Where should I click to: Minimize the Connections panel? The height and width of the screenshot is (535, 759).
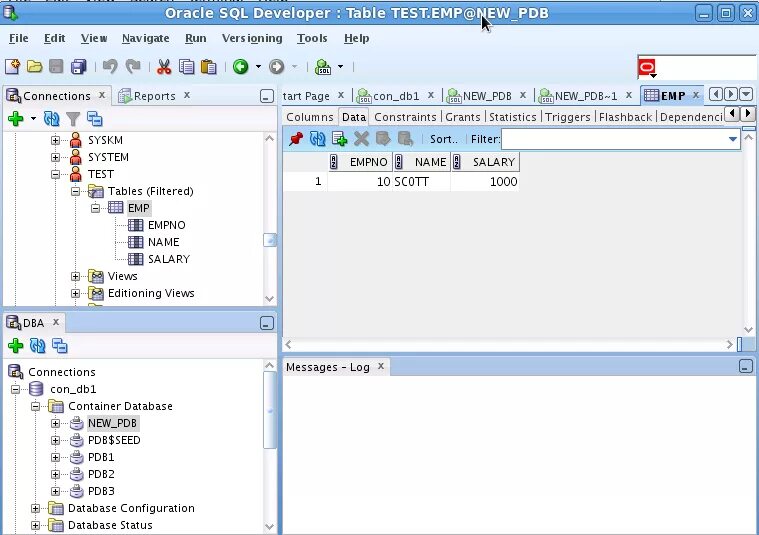[267, 96]
